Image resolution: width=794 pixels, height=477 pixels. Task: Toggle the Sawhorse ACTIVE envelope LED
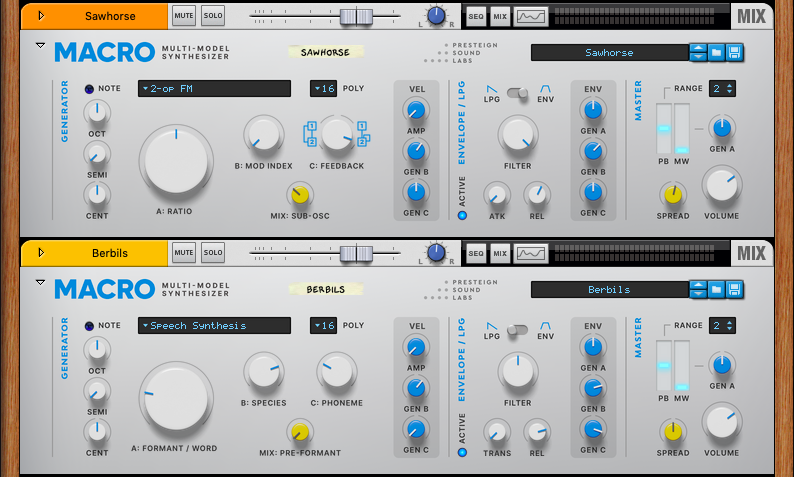click(462, 216)
